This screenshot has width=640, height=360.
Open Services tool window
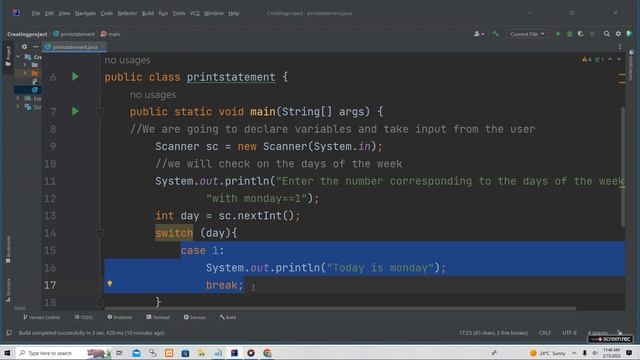(x=195, y=317)
